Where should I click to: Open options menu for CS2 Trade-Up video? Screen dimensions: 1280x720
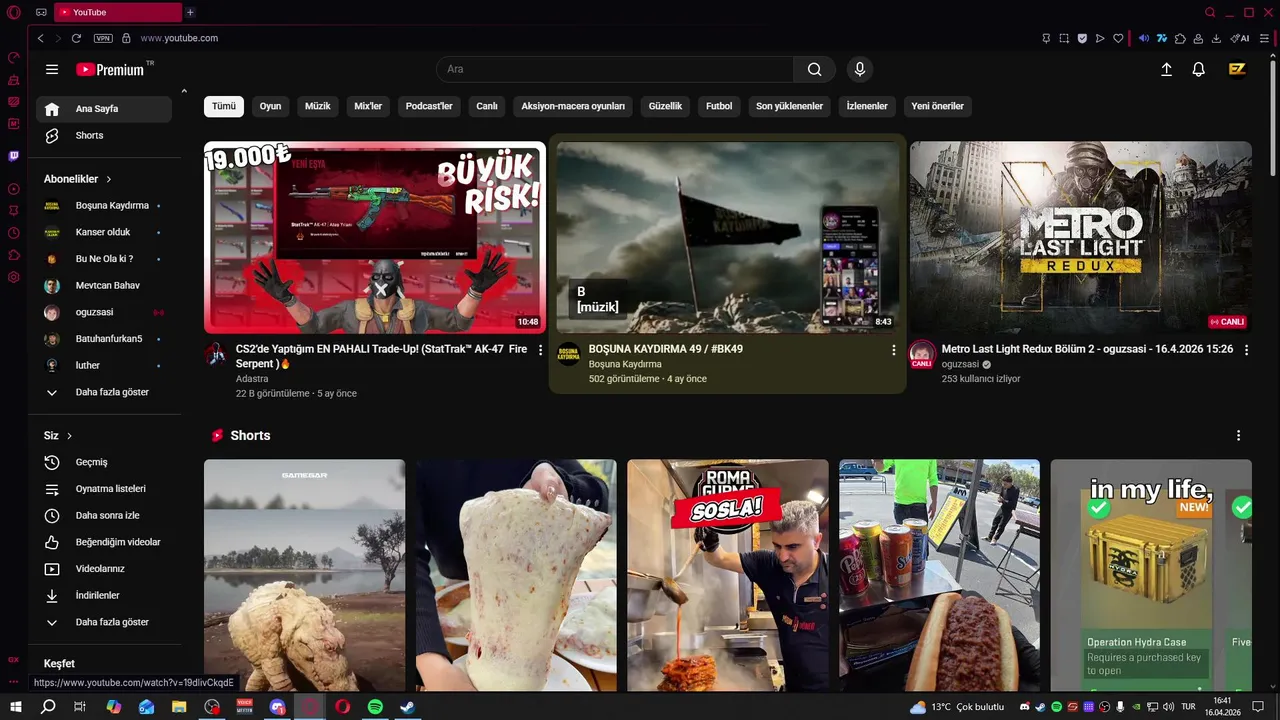541,350
